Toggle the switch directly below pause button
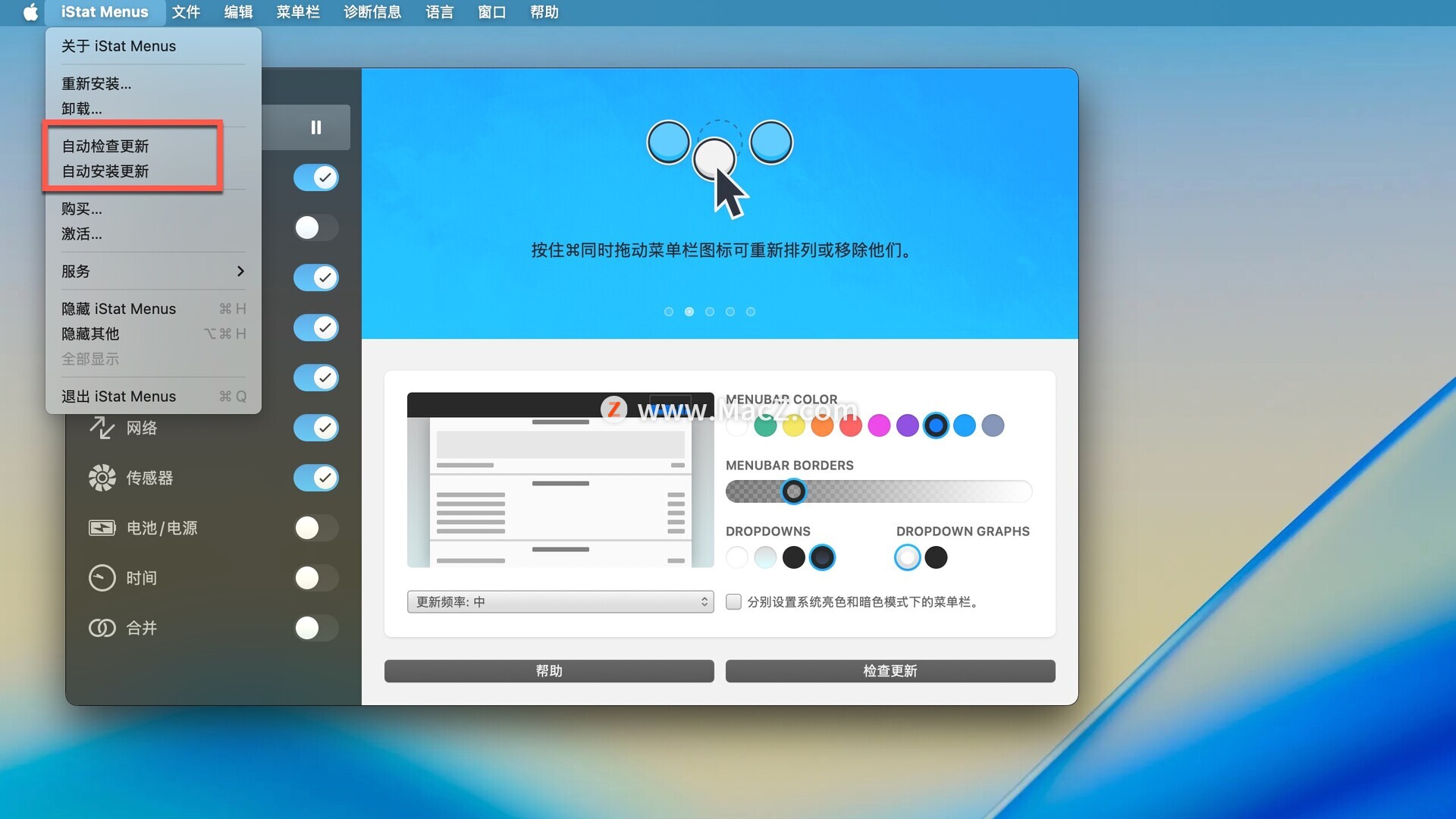This screenshot has height=819, width=1456. tap(316, 177)
